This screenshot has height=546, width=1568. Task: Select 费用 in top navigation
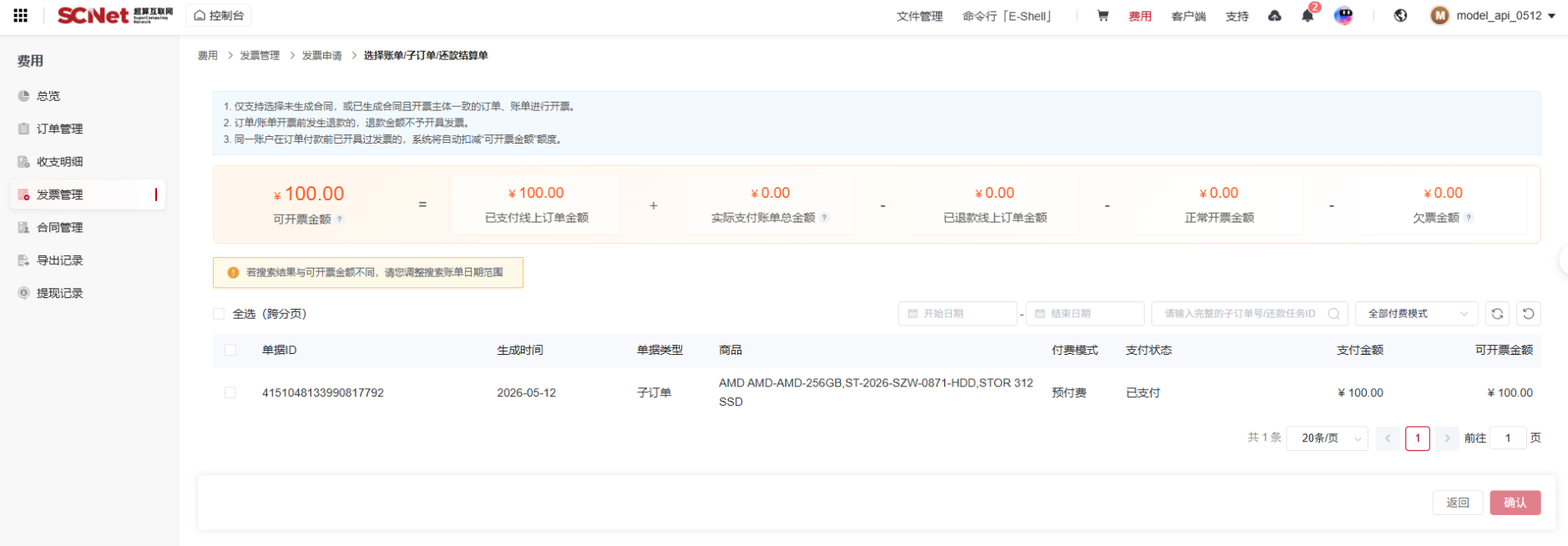coord(1140,16)
